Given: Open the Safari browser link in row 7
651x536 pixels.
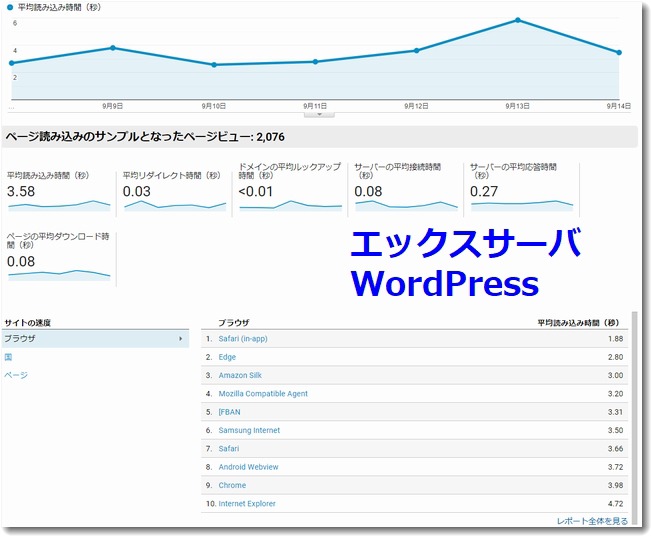Looking at the screenshot, I should coord(229,448).
